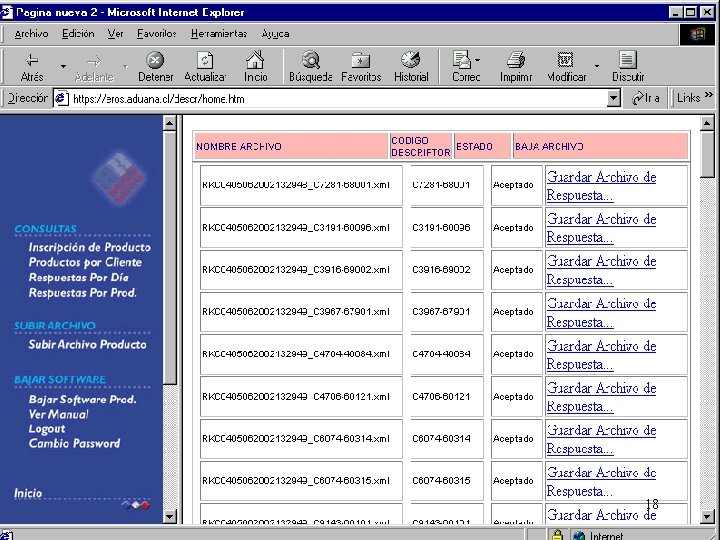This screenshot has height=540, width=720.
Task: Click the Modificar edit icon
Action: pos(565,60)
